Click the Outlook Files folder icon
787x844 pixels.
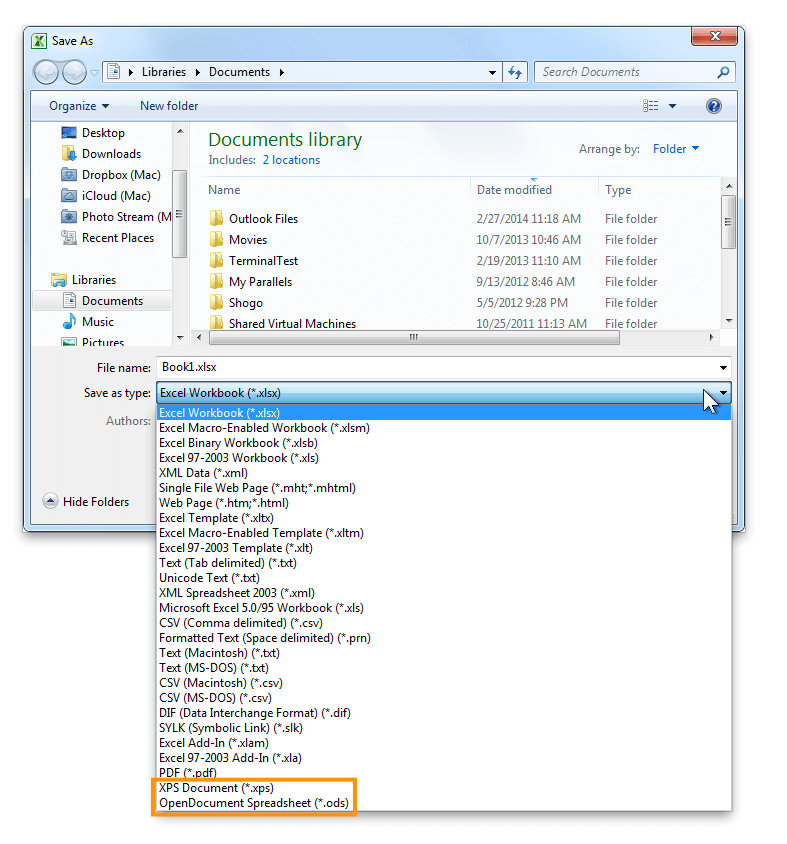click(x=216, y=219)
